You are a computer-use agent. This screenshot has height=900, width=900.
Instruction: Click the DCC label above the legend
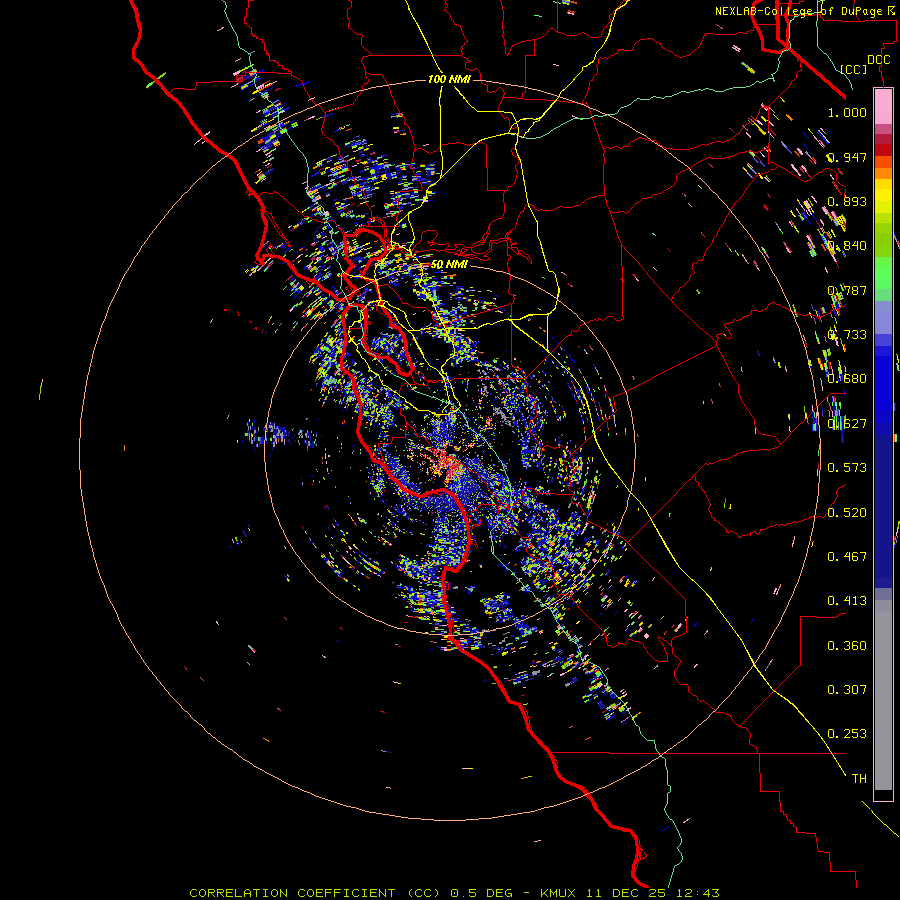(878, 60)
